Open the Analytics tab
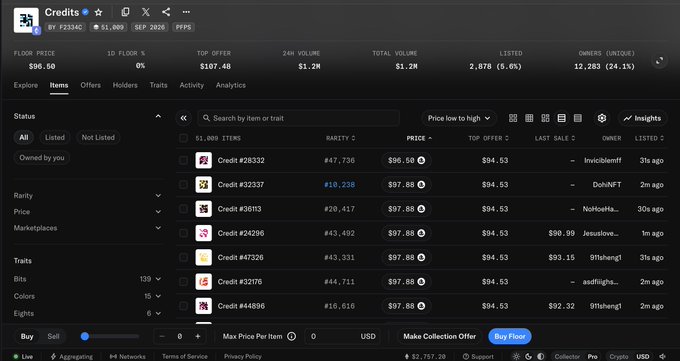 231,85
